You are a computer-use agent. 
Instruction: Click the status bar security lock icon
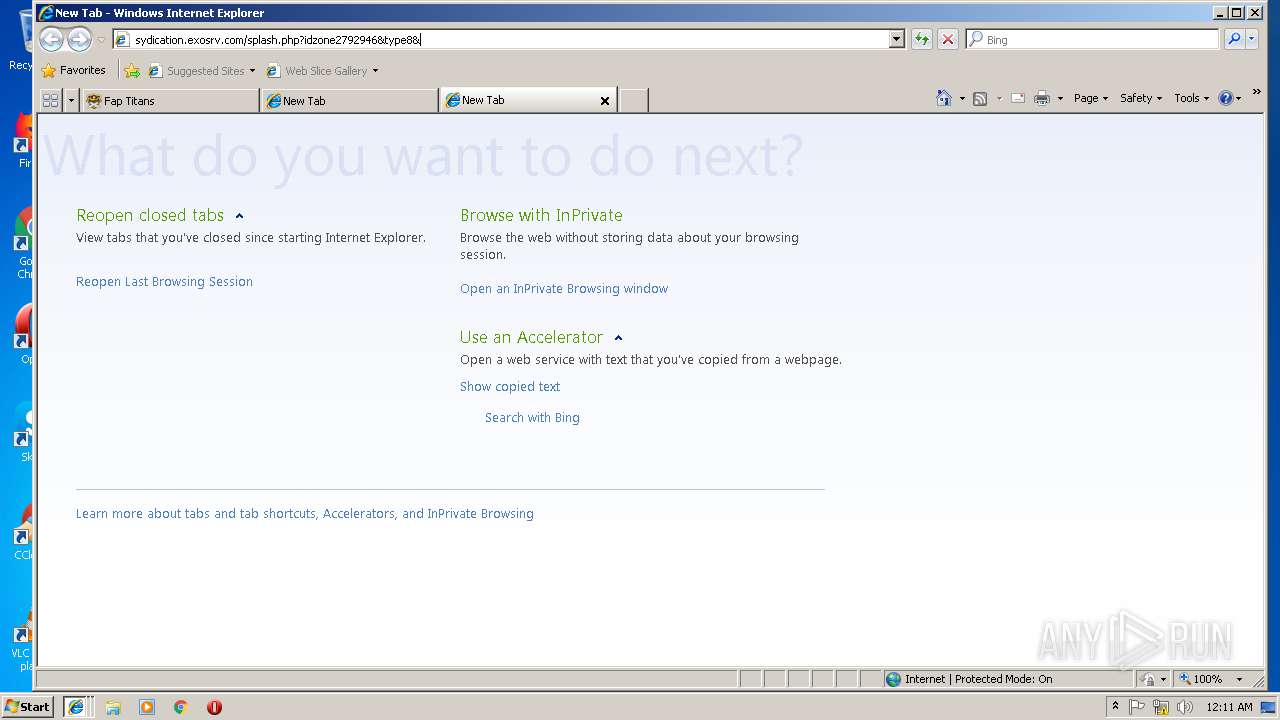click(x=1148, y=679)
